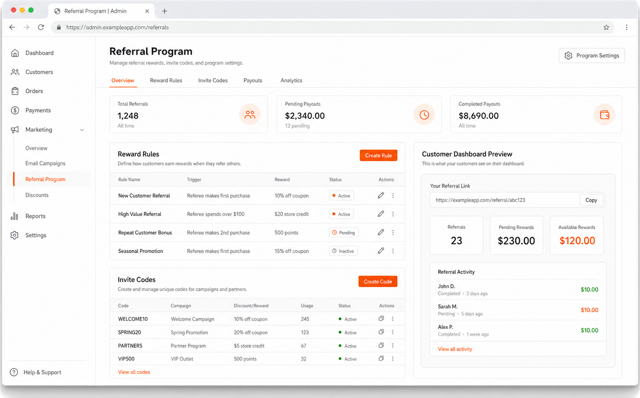The image size is (640, 398).
Task: Click the Completed Payouts wallet icon
Action: pyautogui.click(x=604, y=115)
